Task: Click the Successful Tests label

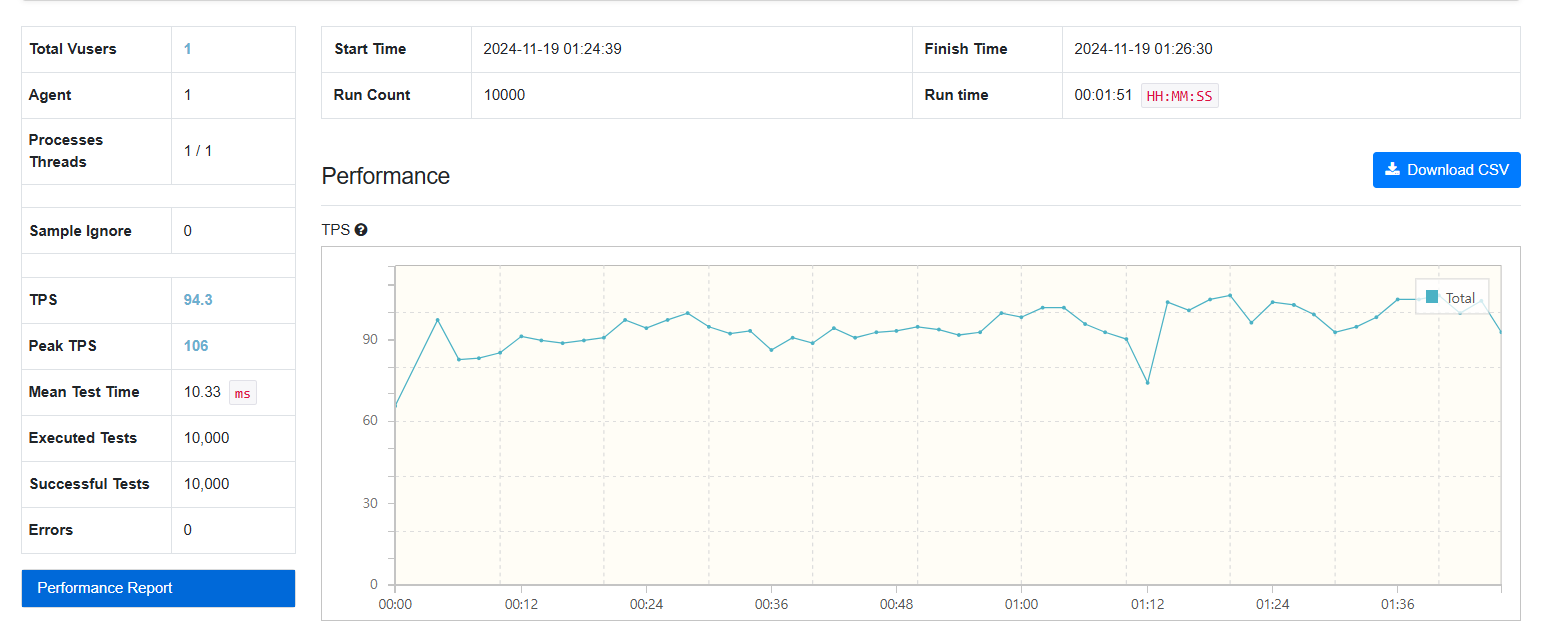Action: (89, 484)
